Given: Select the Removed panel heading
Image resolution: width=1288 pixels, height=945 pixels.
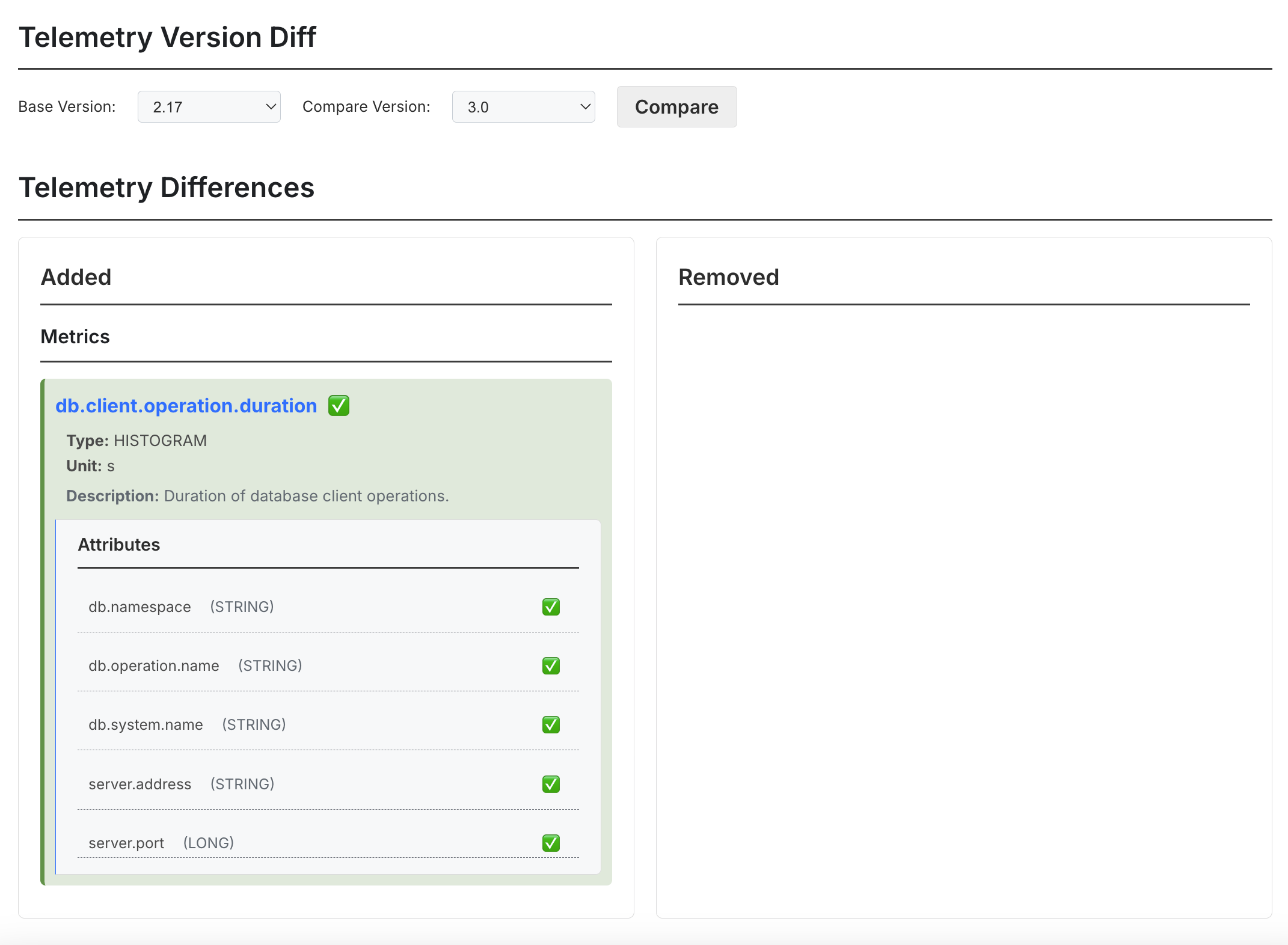Looking at the screenshot, I should [728, 277].
